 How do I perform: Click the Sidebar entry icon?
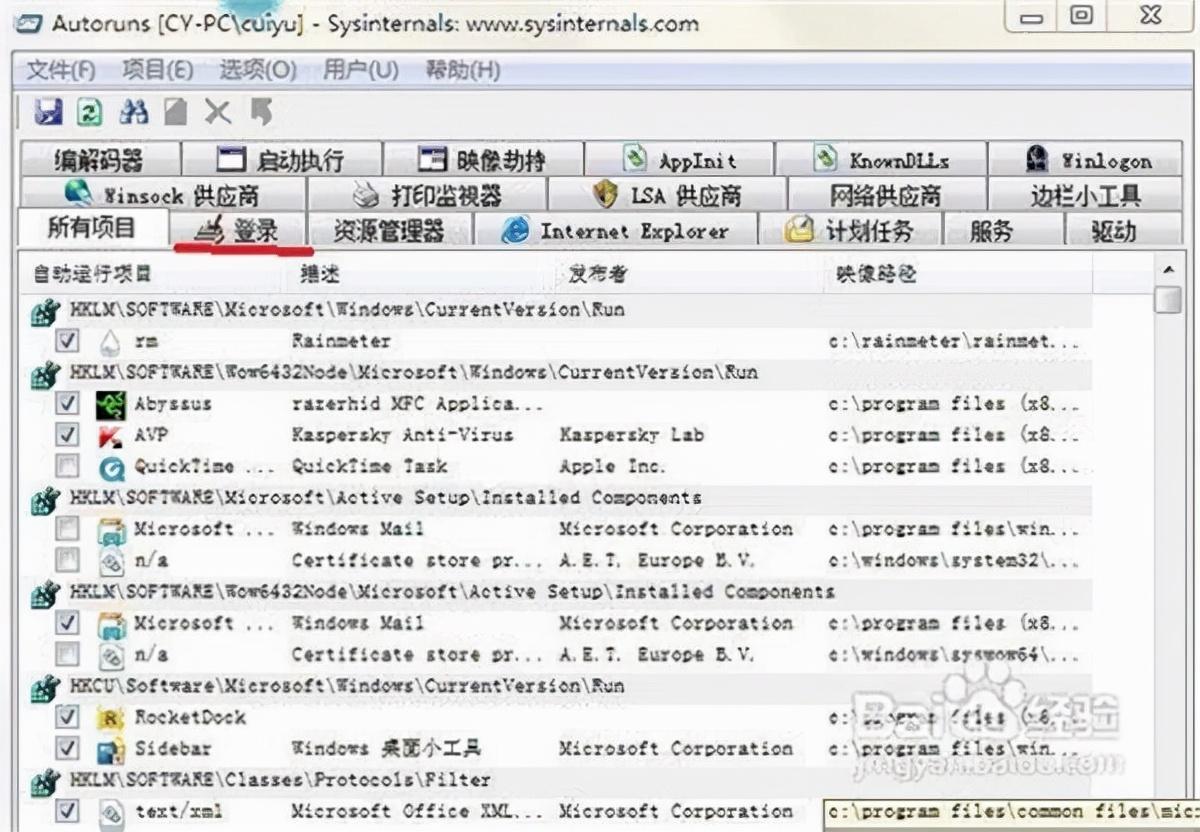(110, 749)
